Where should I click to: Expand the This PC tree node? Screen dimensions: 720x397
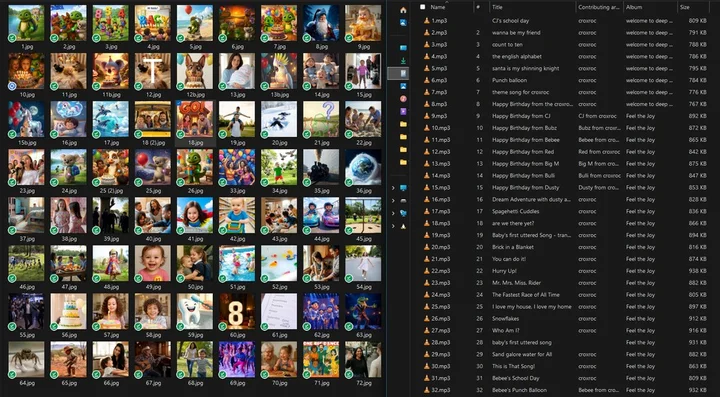pos(393,188)
